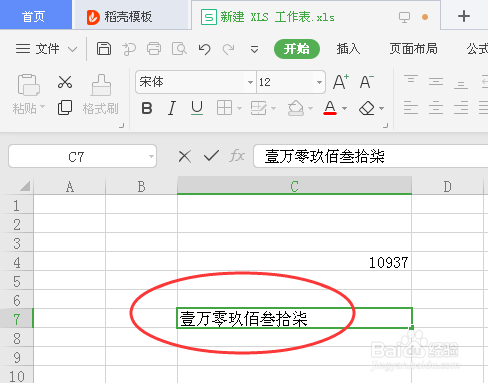Apply the red font color
Image resolution: width=488 pixels, height=383 pixels.
tap(330, 108)
